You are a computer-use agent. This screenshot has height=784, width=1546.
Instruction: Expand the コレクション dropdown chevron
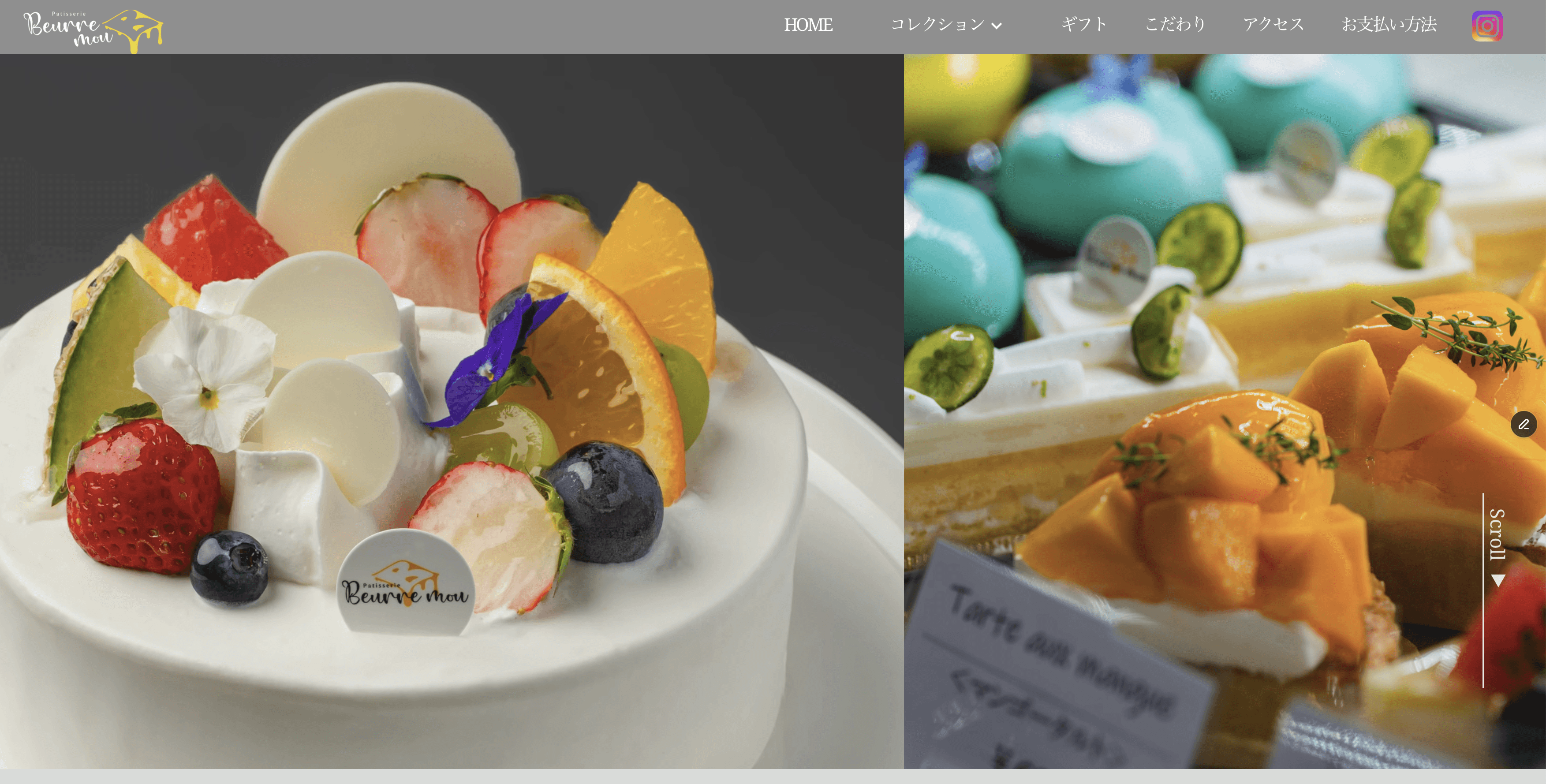coord(996,26)
